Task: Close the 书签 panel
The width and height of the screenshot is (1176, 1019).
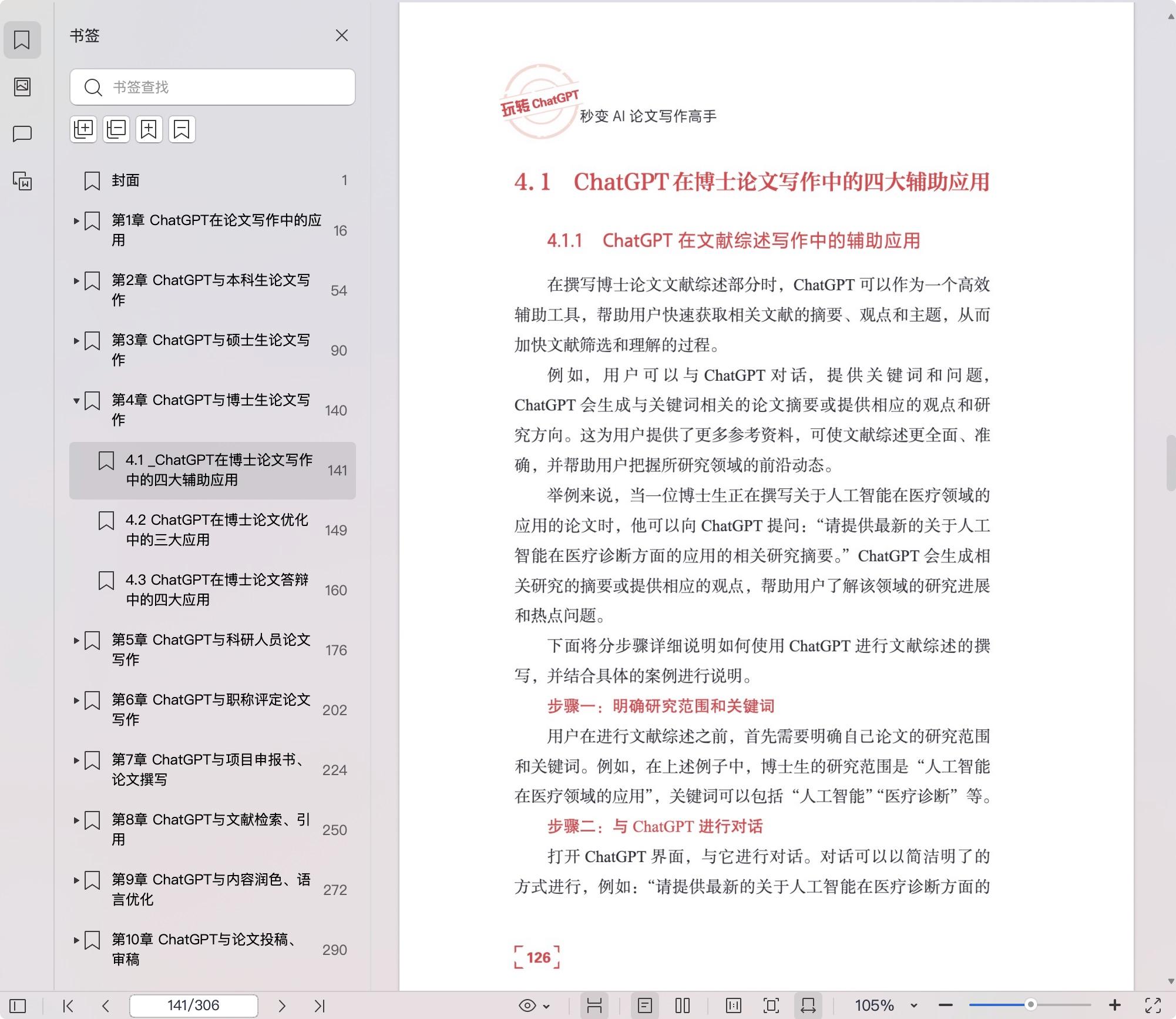Action: coord(342,36)
